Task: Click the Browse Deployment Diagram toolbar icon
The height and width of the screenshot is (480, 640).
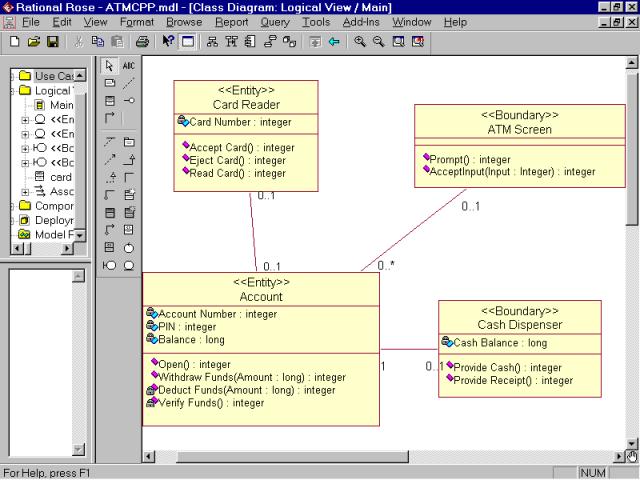Action: coord(289,42)
